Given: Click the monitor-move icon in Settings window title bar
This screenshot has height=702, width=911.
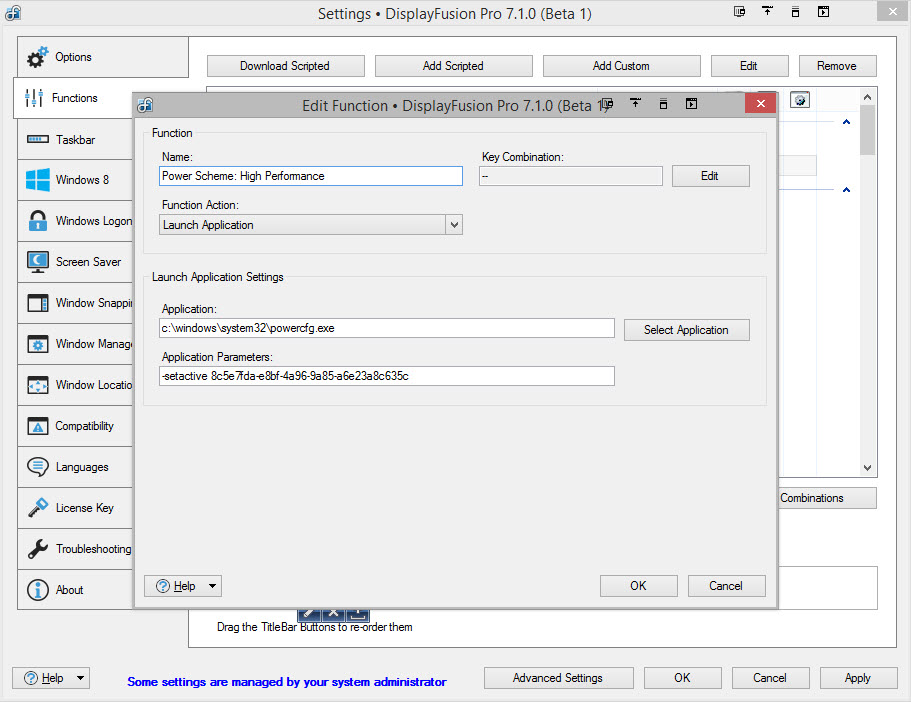Looking at the screenshot, I should click(x=739, y=12).
